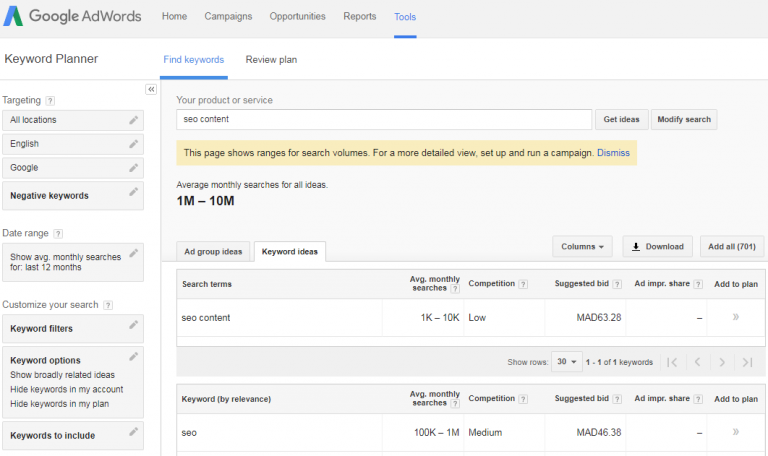
Task: Click the Get ideas button
Action: click(x=622, y=119)
